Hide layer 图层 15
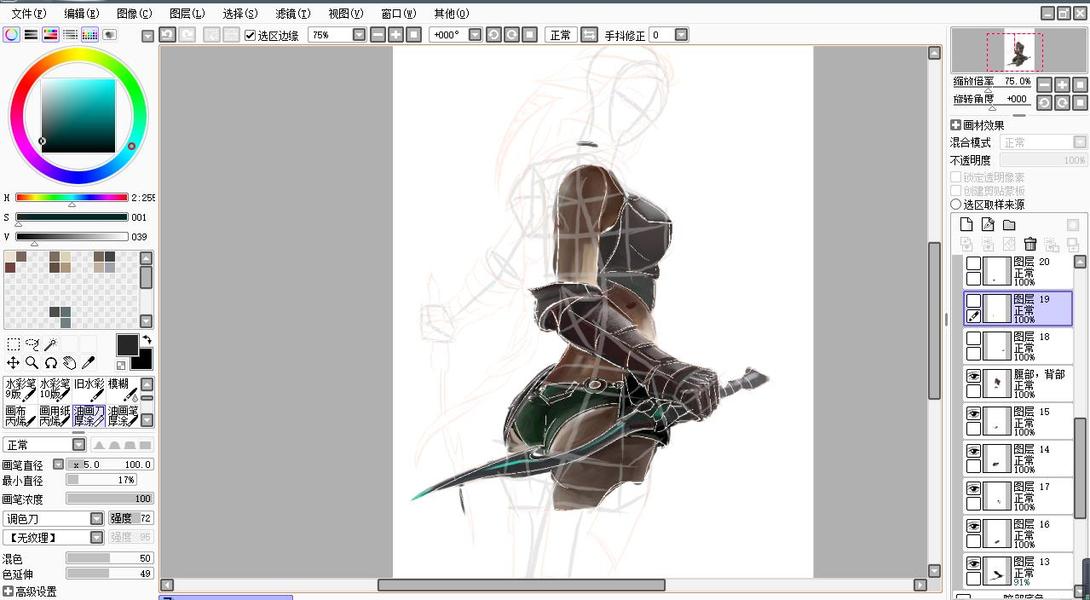The image size is (1090, 600). tap(974, 414)
